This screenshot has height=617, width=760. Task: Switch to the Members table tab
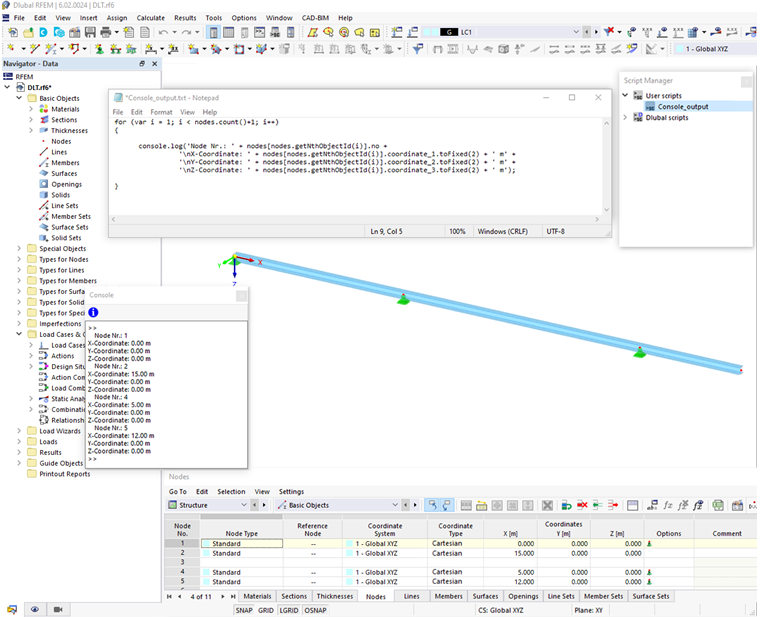tap(448, 596)
